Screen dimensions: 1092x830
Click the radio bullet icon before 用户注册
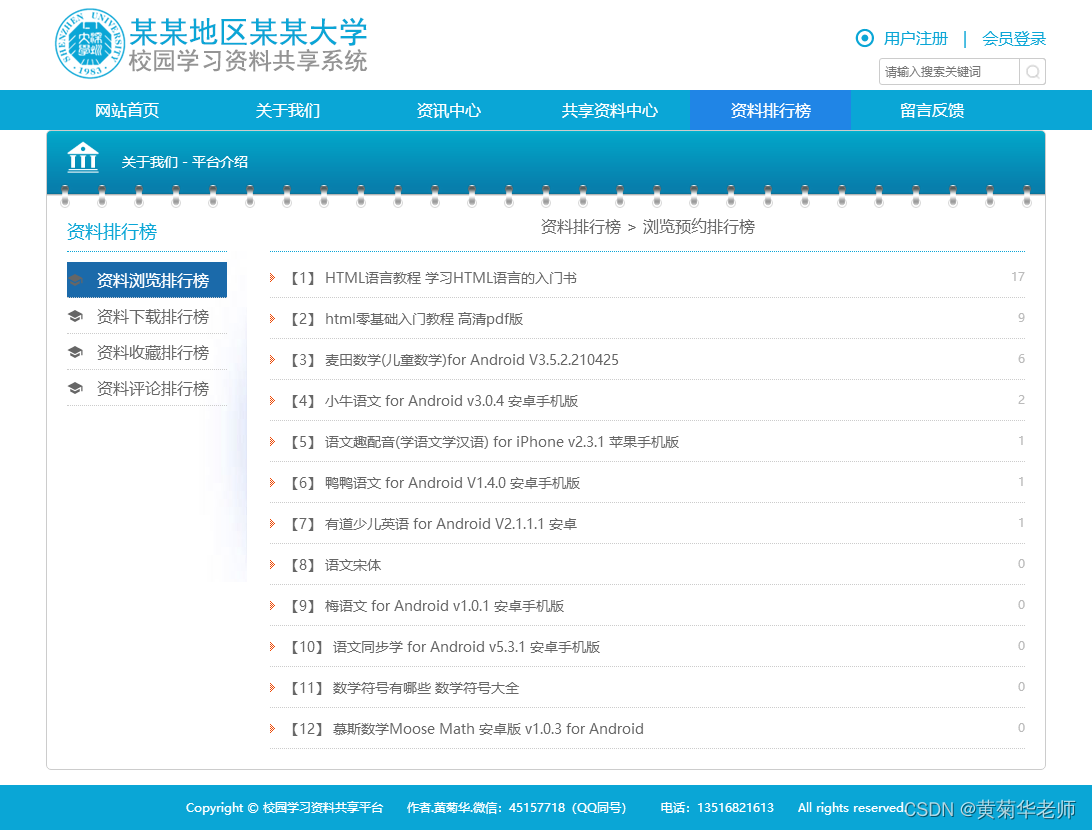click(x=863, y=38)
